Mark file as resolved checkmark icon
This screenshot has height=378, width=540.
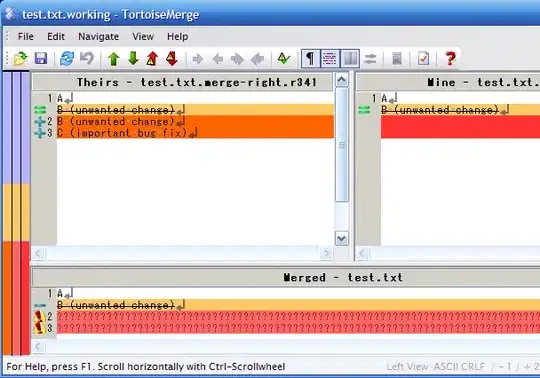(x=284, y=59)
